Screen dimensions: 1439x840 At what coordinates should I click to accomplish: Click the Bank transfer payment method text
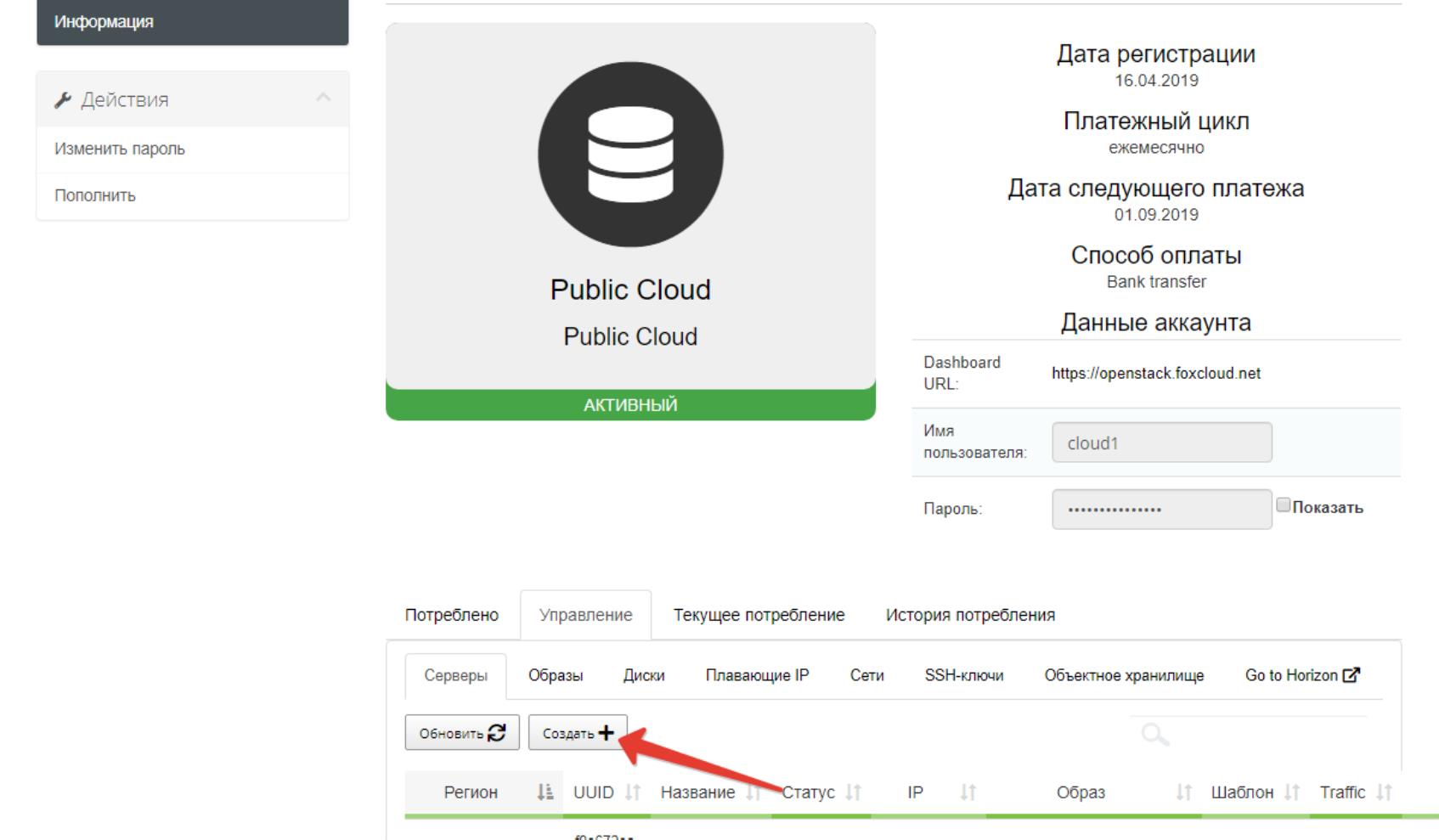[1156, 282]
